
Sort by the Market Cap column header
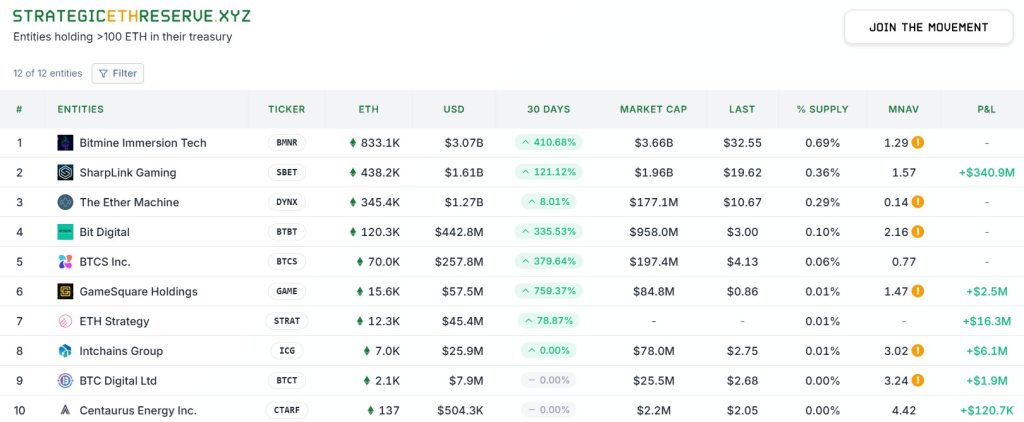654,109
